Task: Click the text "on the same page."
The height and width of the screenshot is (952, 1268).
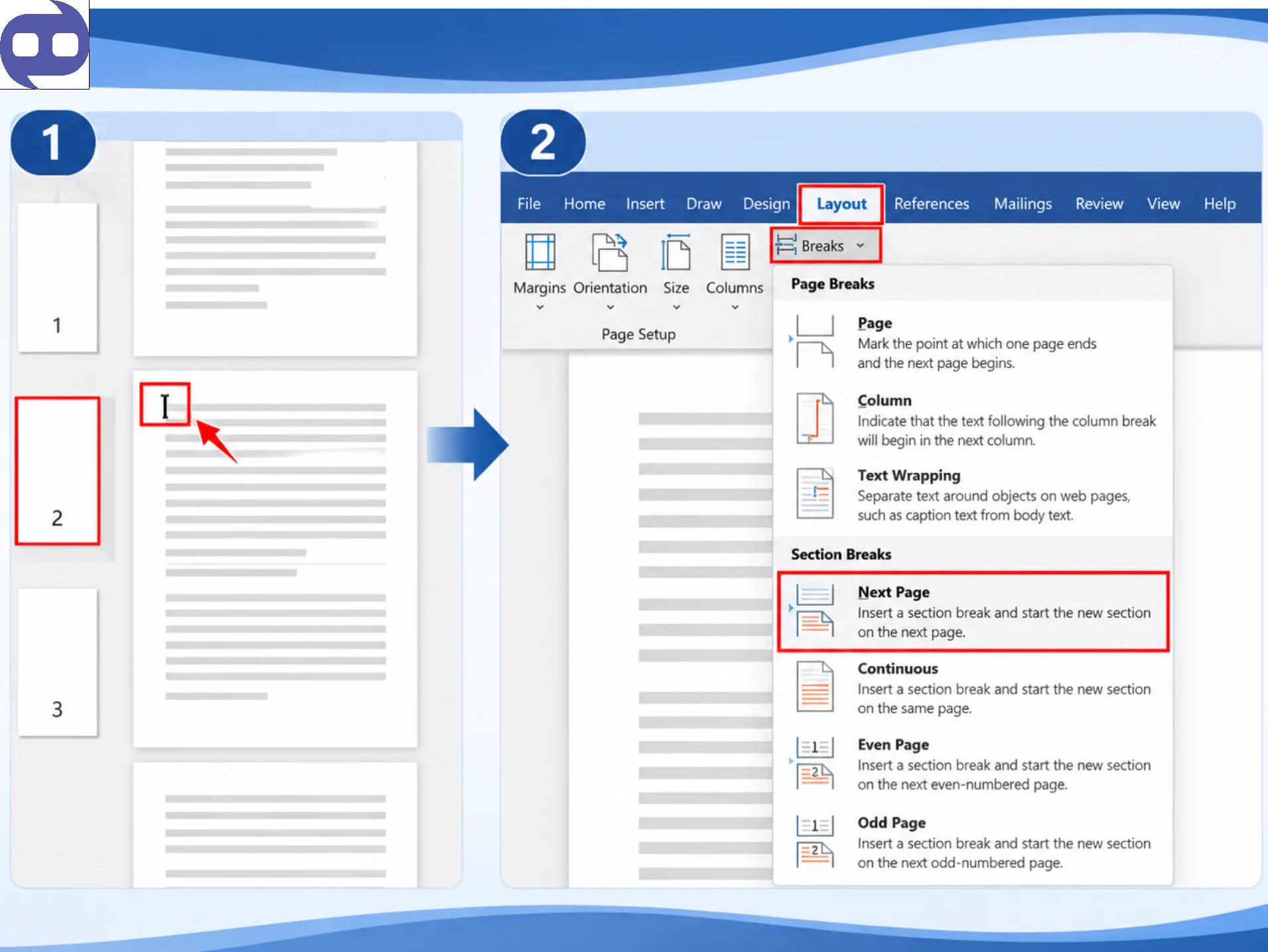Action: pyautogui.click(x=914, y=709)
